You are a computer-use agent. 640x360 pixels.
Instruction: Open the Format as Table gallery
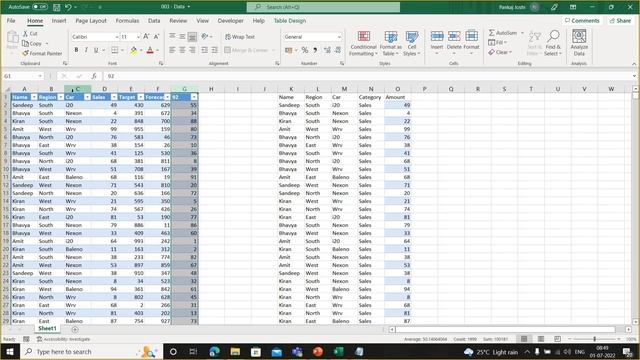point(391,43)
